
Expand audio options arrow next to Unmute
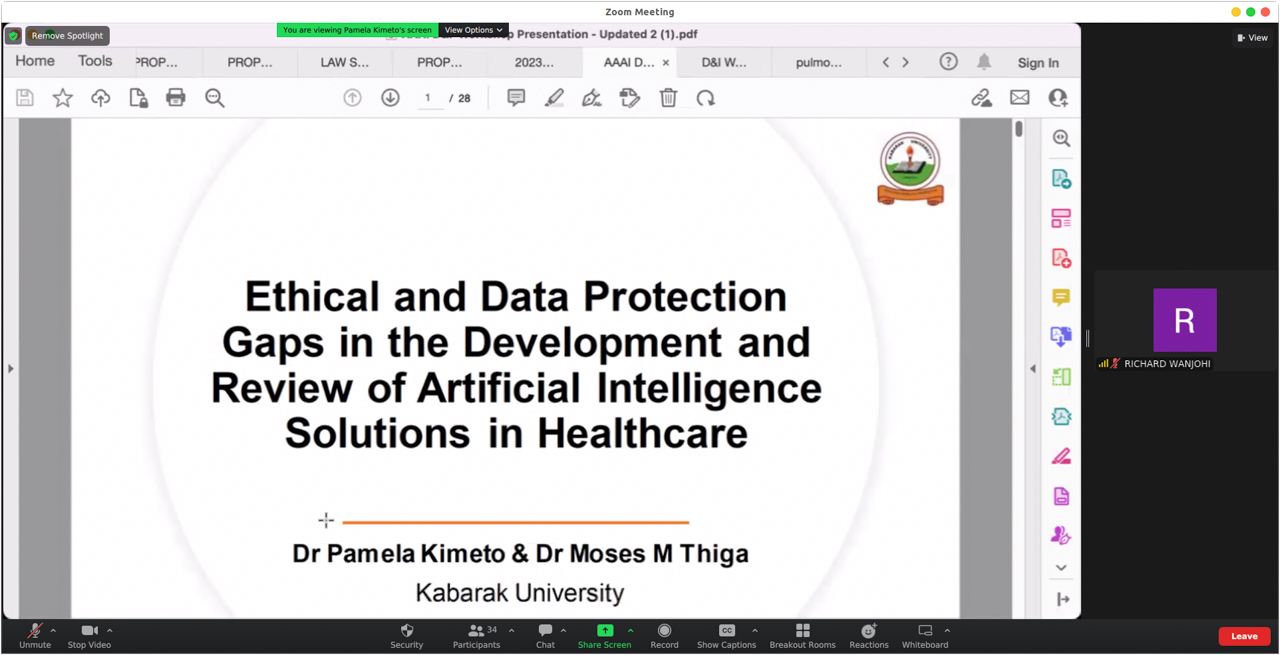click(53, 631)
